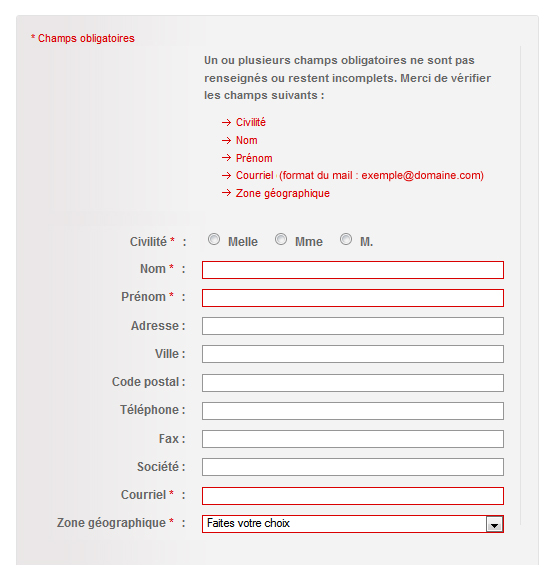Click the Fax input box

click(x=353, y=439)
